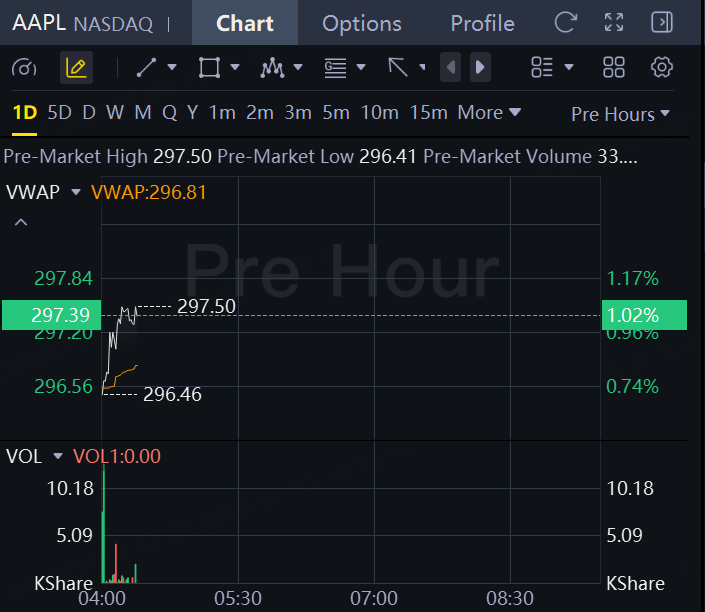Expand the line tool dropdown arrow
Screen dimensions: 705x612
172,67
